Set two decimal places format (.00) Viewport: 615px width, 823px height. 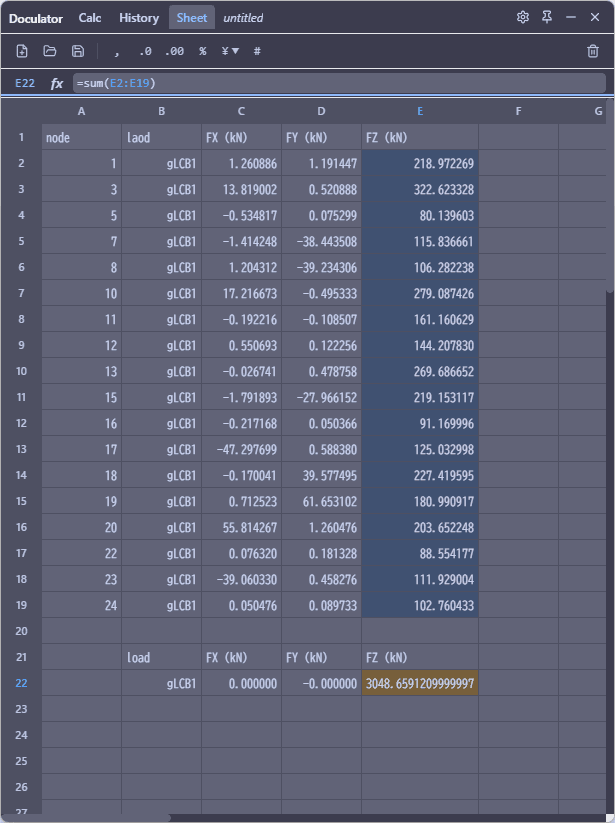click(x=174, y=51)
